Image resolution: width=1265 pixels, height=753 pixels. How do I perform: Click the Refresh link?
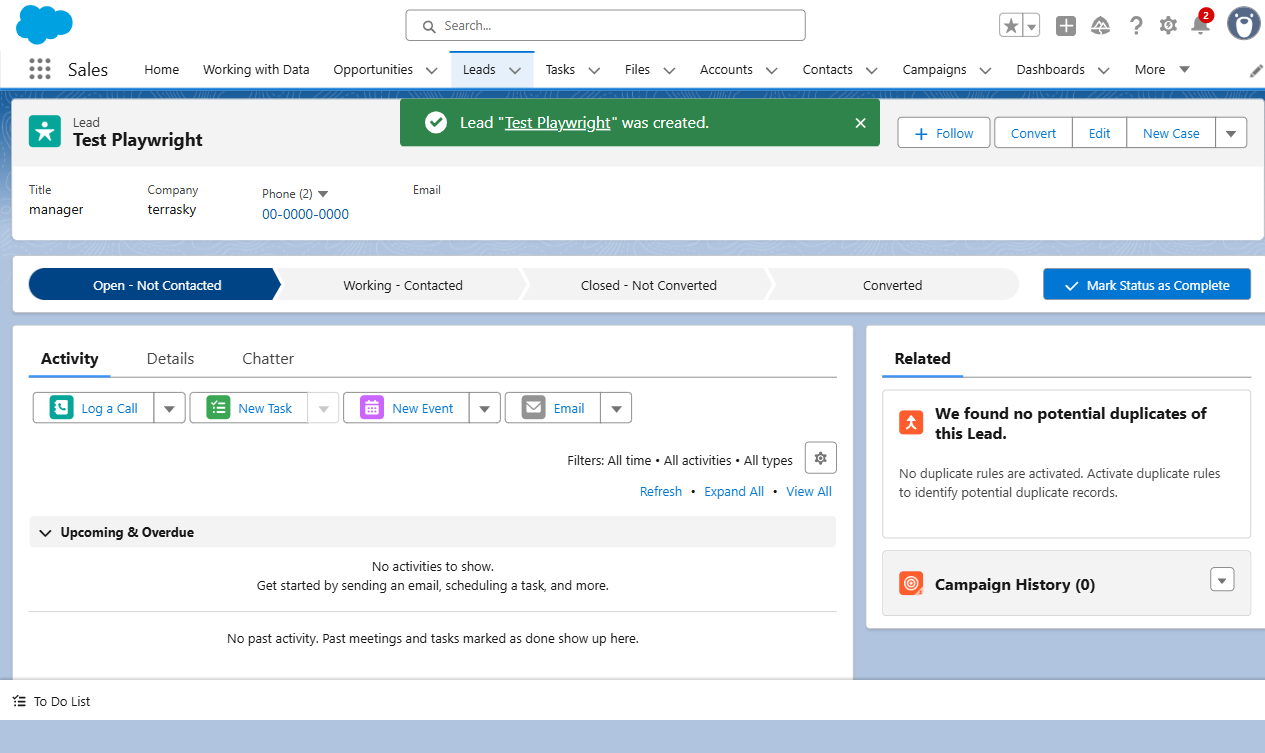tap(661, 492)
